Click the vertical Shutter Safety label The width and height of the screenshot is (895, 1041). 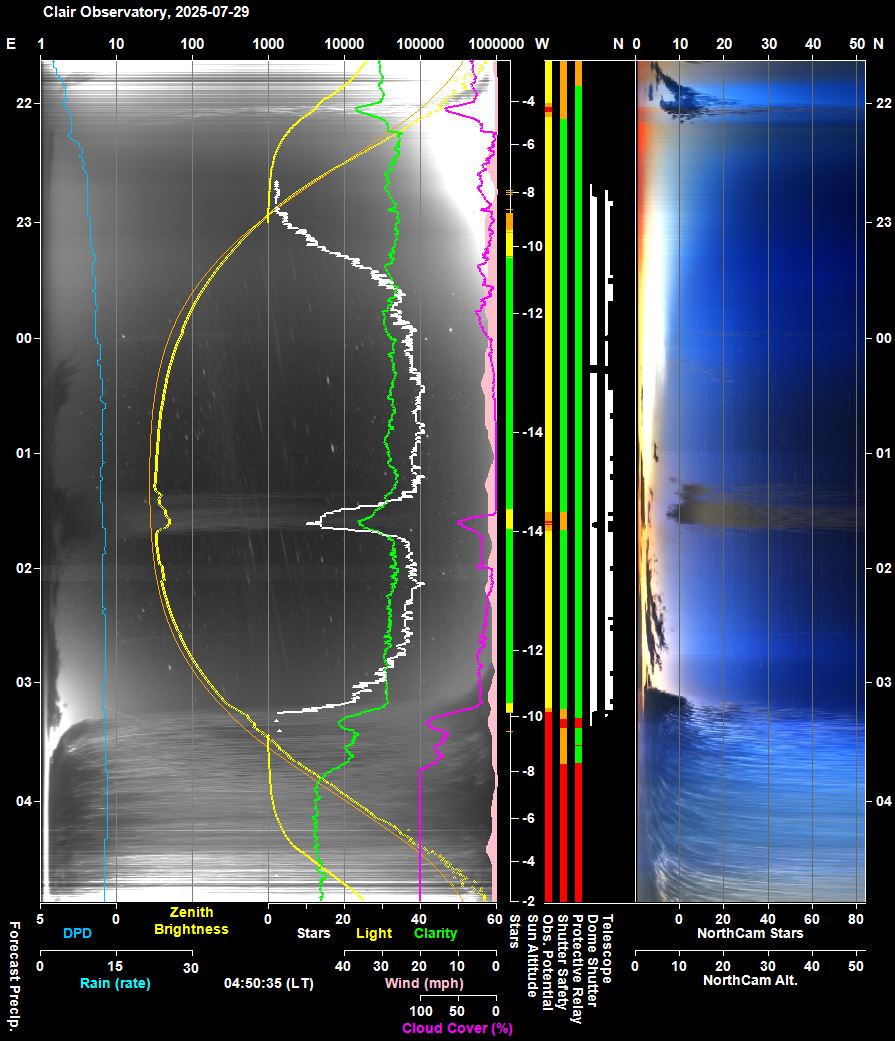pyautogui.click(x=562, y=962)
